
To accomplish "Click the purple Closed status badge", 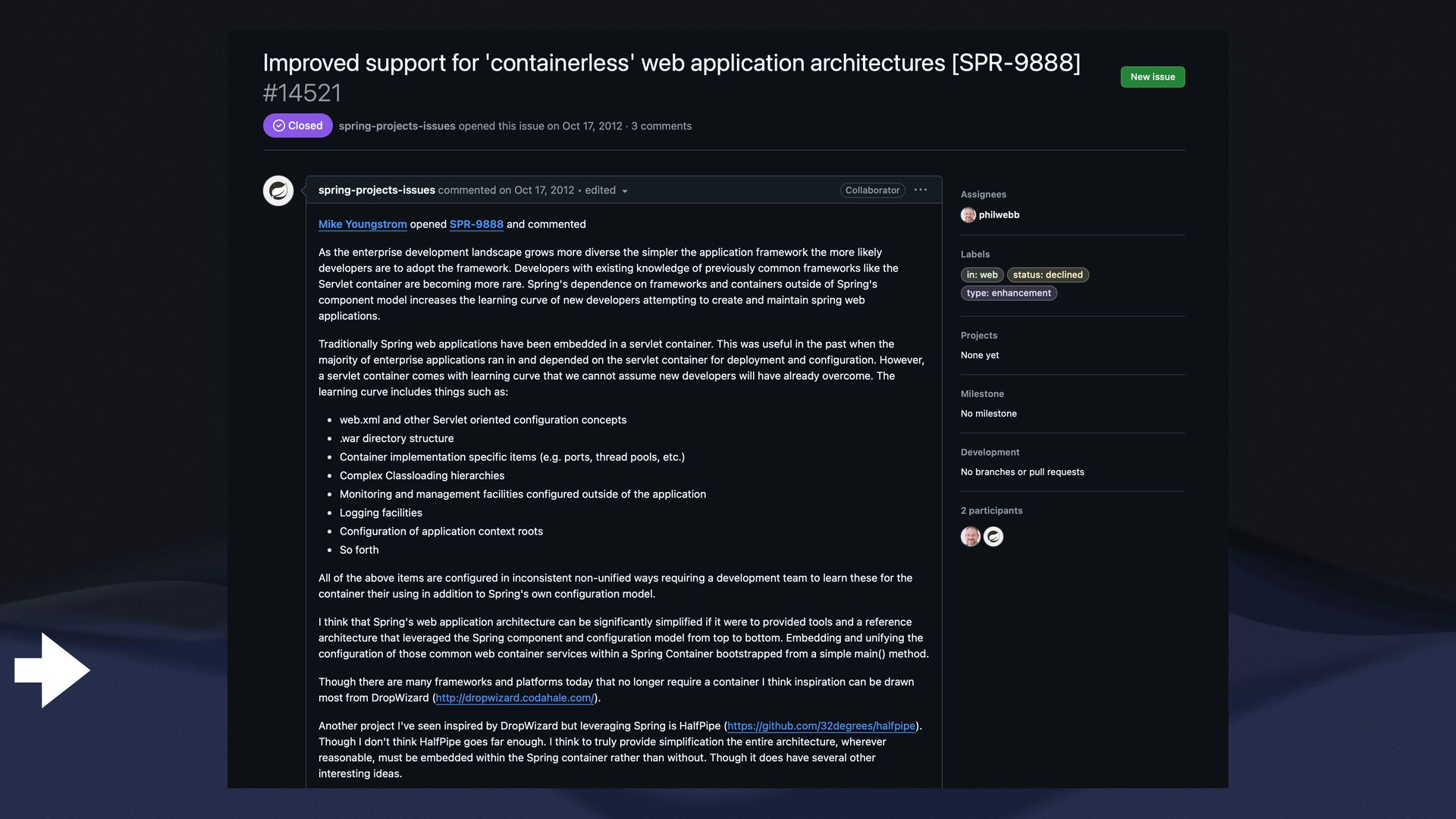I will (297, 126).
